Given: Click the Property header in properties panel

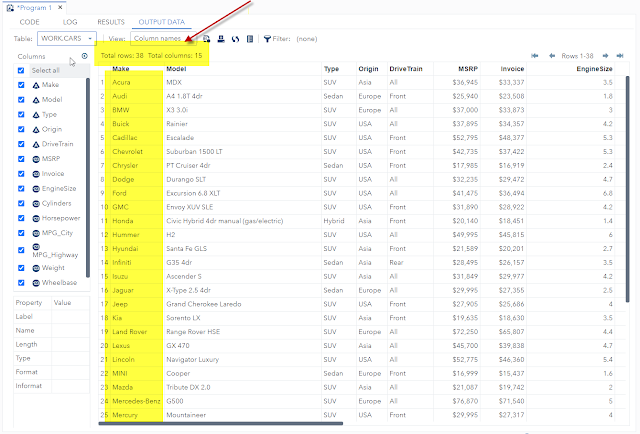Looking at the screenshot, I should (x=29, y=303).
